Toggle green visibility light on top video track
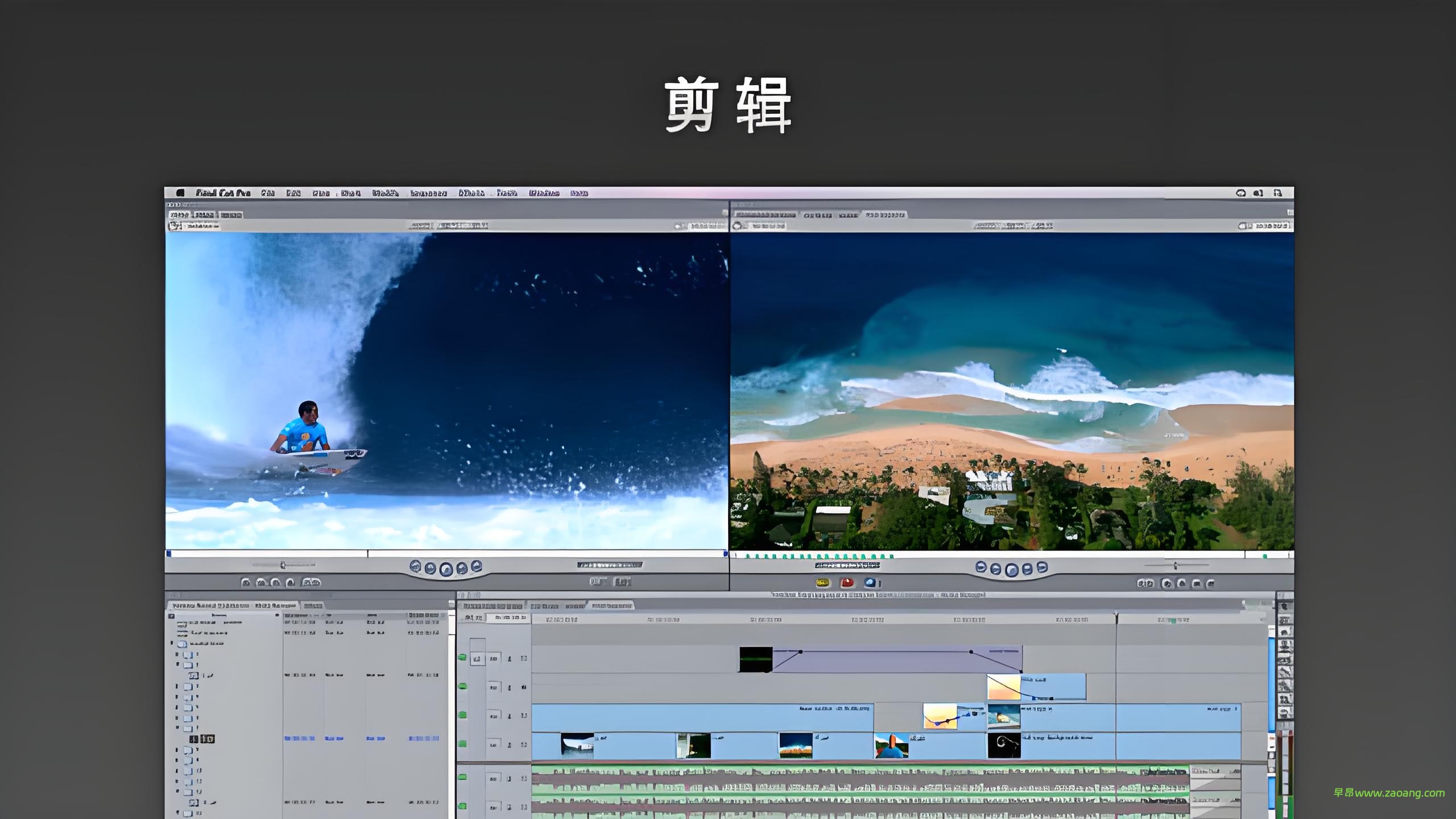This screenshot has width=1456, height=819. click(462, 658)
